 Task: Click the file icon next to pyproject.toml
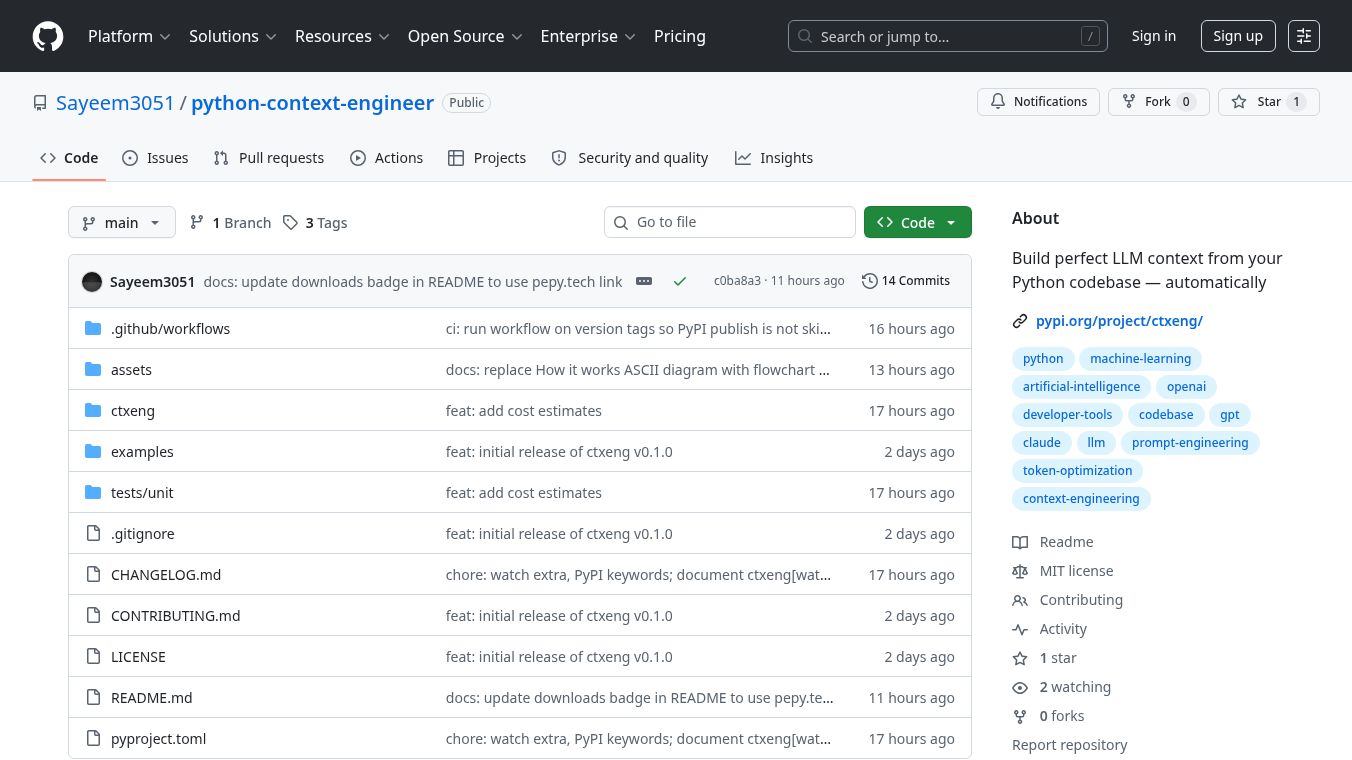click(93, 738)
